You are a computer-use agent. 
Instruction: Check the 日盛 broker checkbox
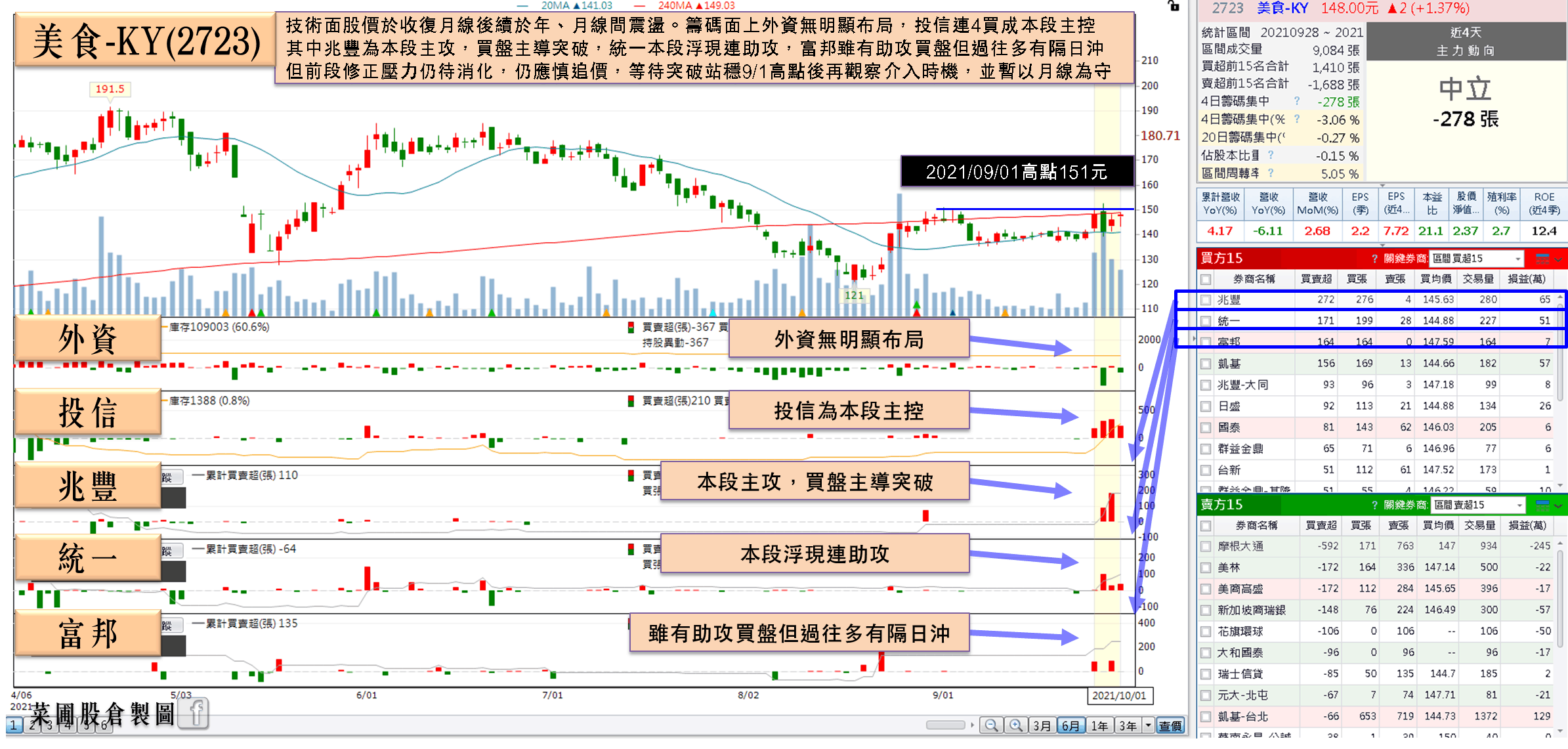(x=1206, y=406)
